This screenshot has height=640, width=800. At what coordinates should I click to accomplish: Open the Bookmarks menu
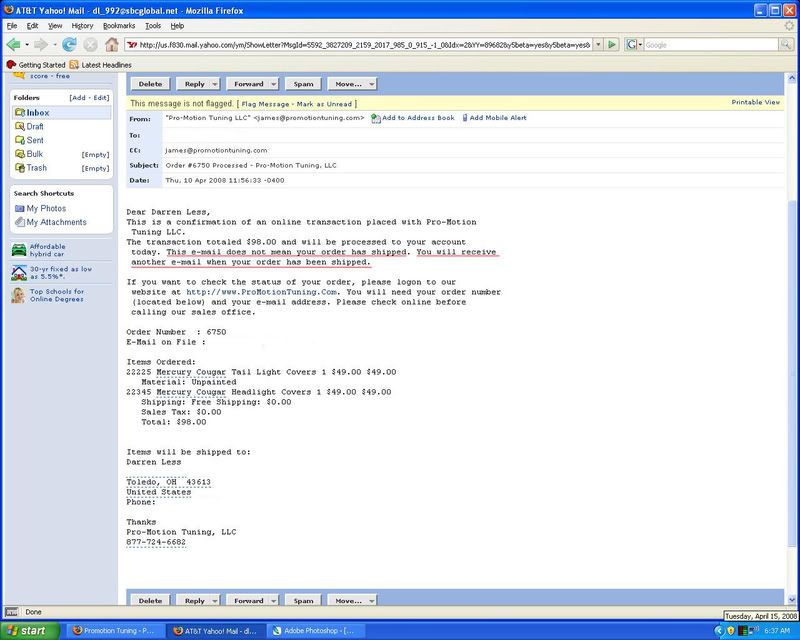point(119,26)
